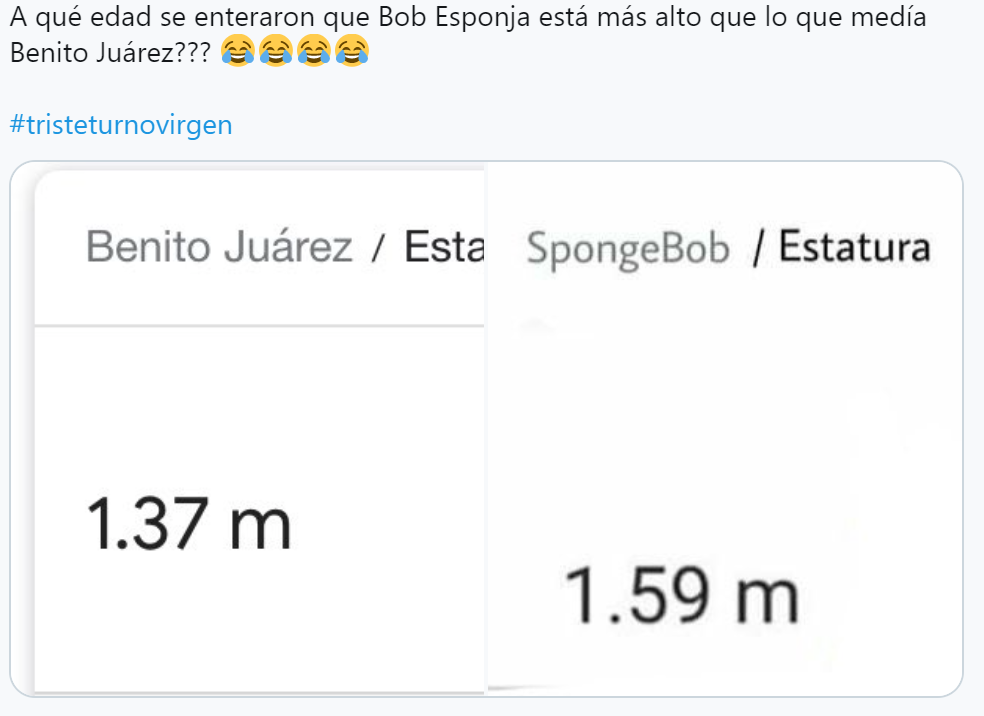This screenshot has width=984, height=716.
Task: Click the gray "SpongeBob" label in image
Action: click(x=627, y=249)
